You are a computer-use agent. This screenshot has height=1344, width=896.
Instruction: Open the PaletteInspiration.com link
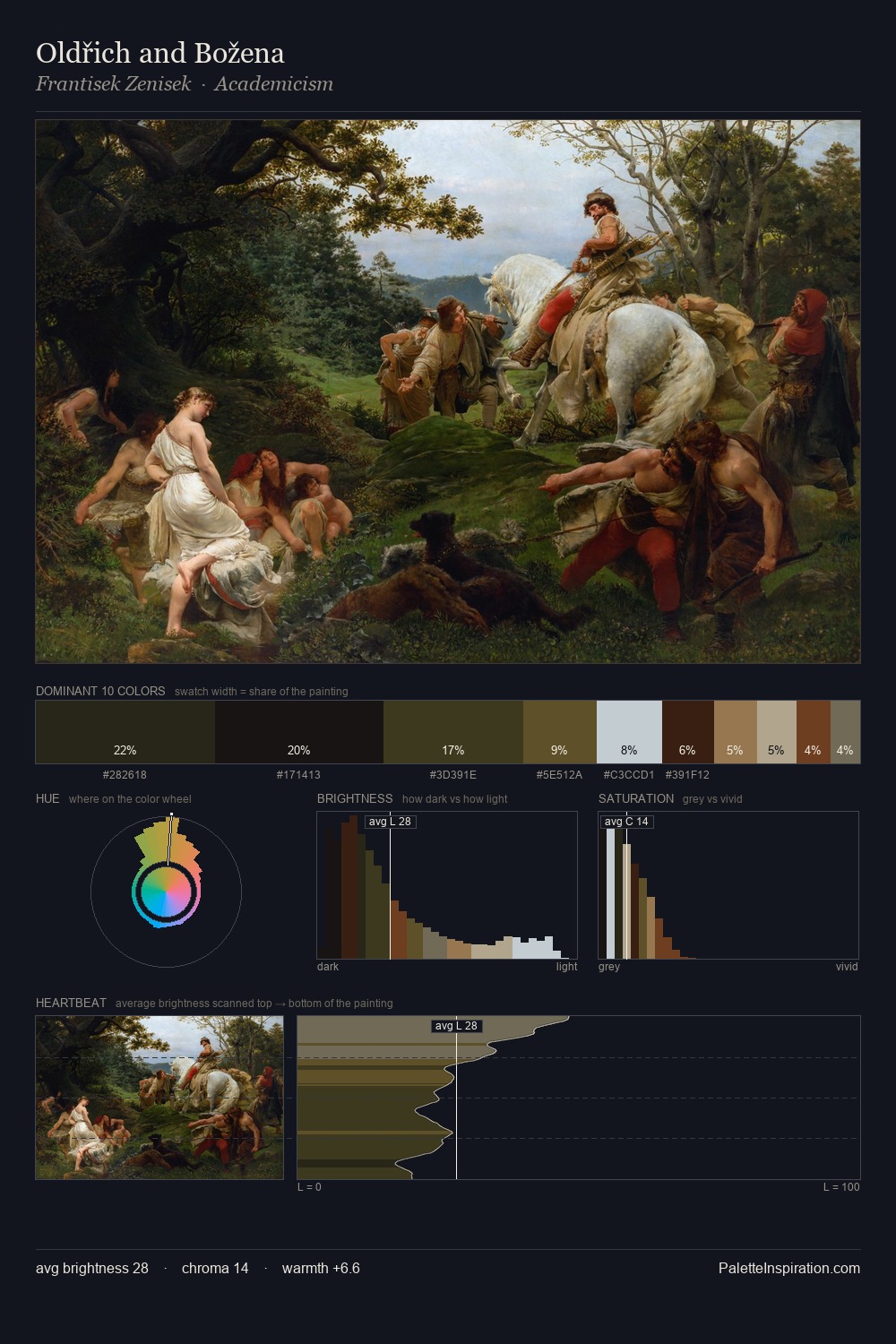(789, 1269)
